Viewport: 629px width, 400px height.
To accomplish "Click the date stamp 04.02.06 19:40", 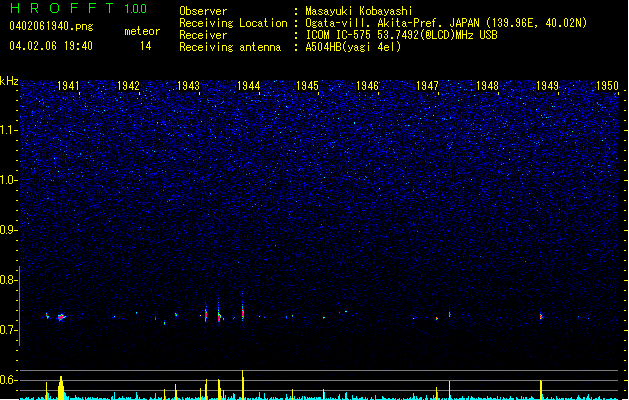I will tap(51, 46).
